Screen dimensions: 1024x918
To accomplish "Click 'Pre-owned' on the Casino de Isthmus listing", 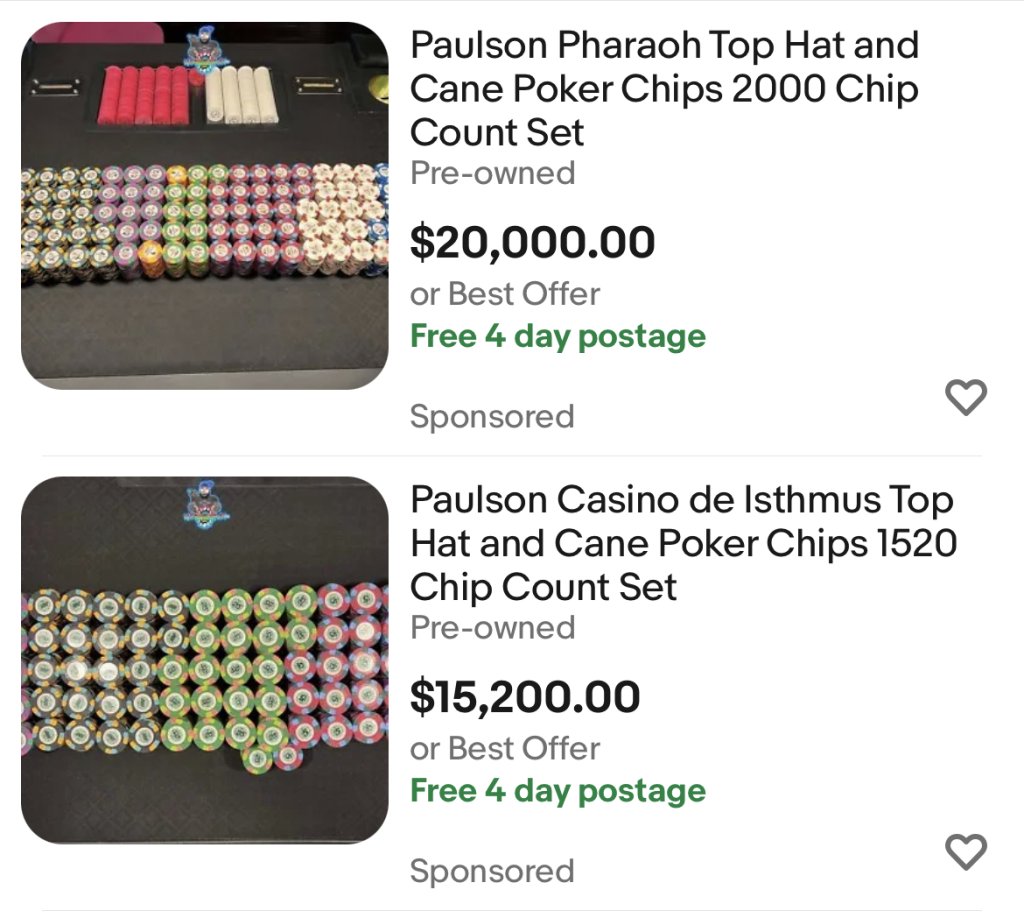I will click(x=492, y=627).
